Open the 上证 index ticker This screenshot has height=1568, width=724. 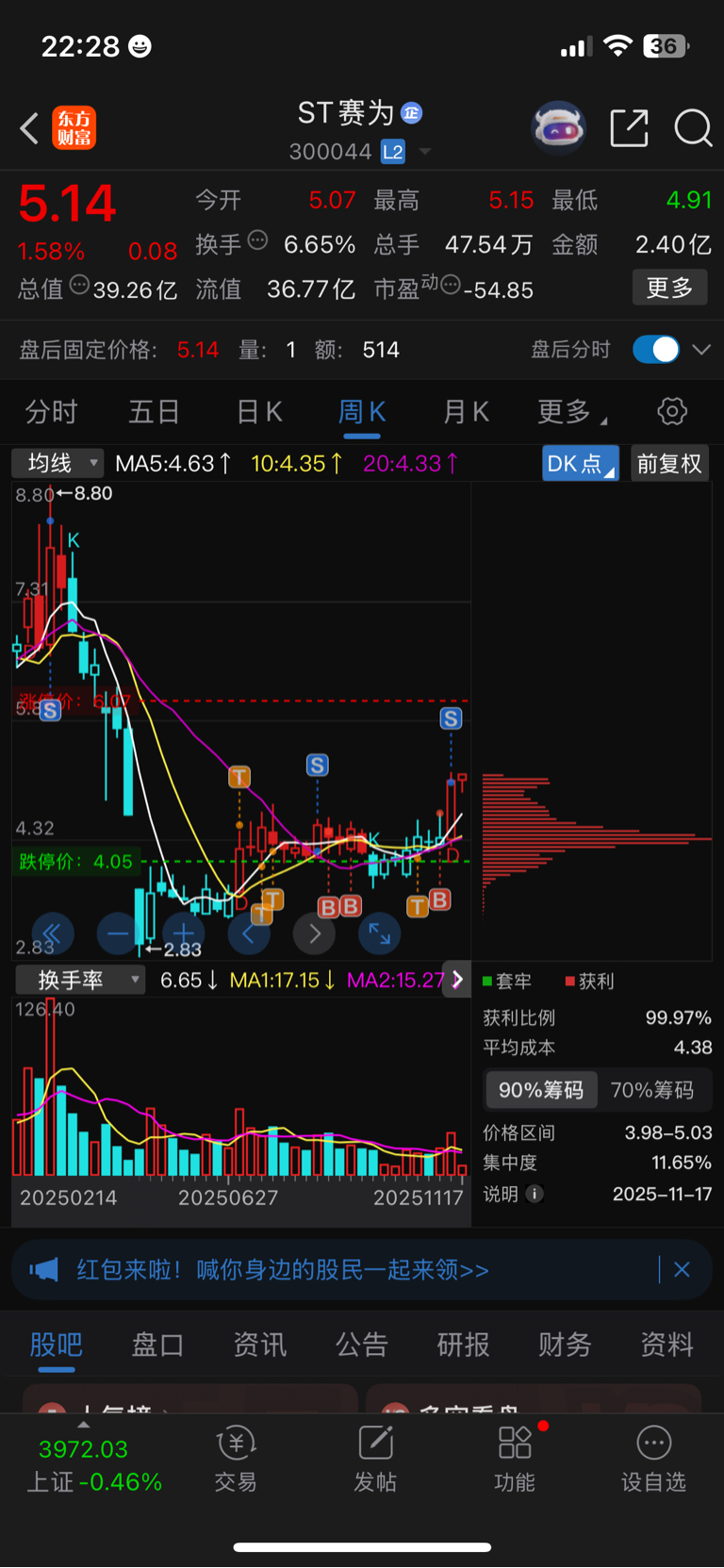[x=93, y=1464]
